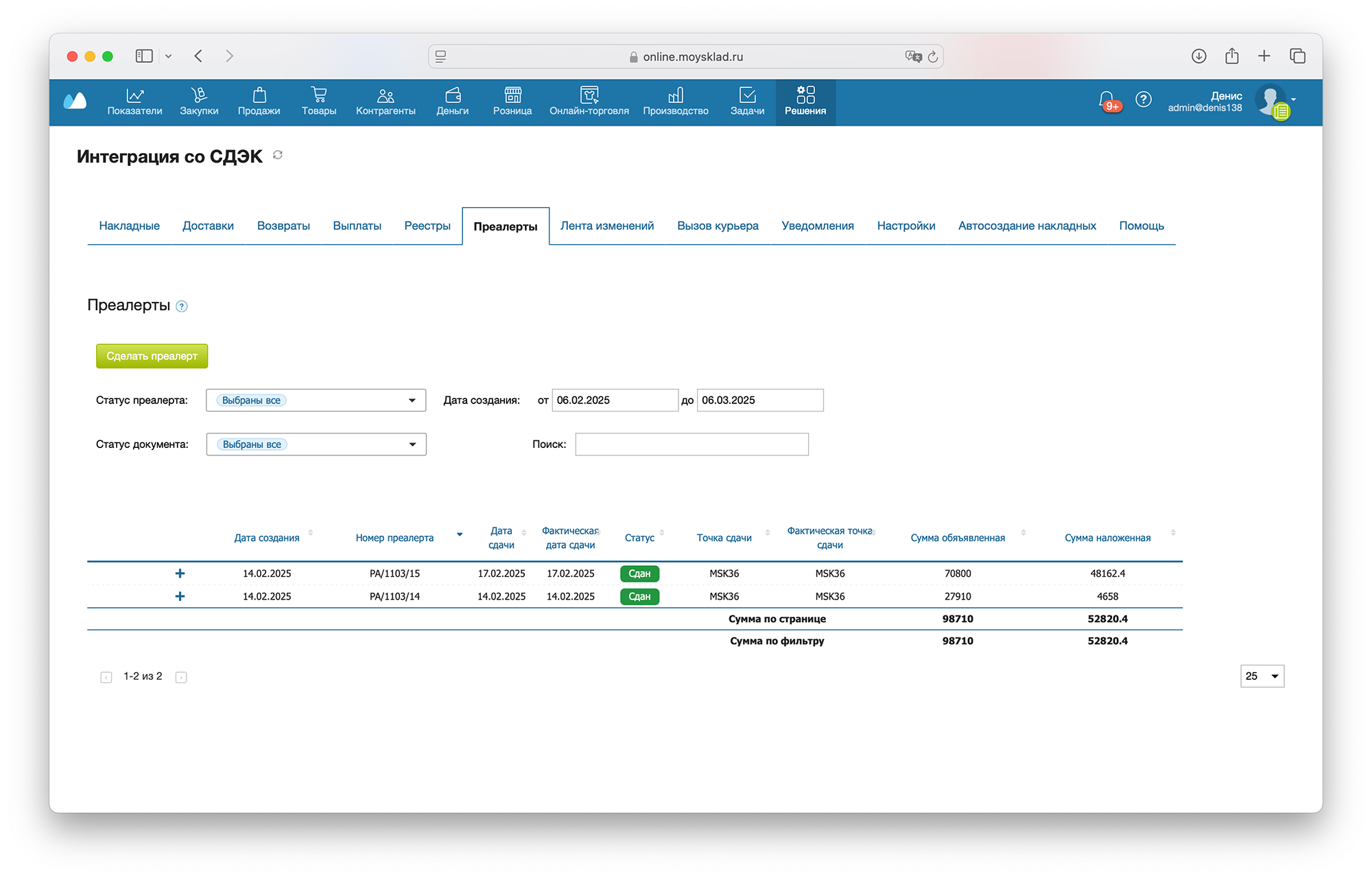Open the Деньги wallet icon

pos(452,95)
